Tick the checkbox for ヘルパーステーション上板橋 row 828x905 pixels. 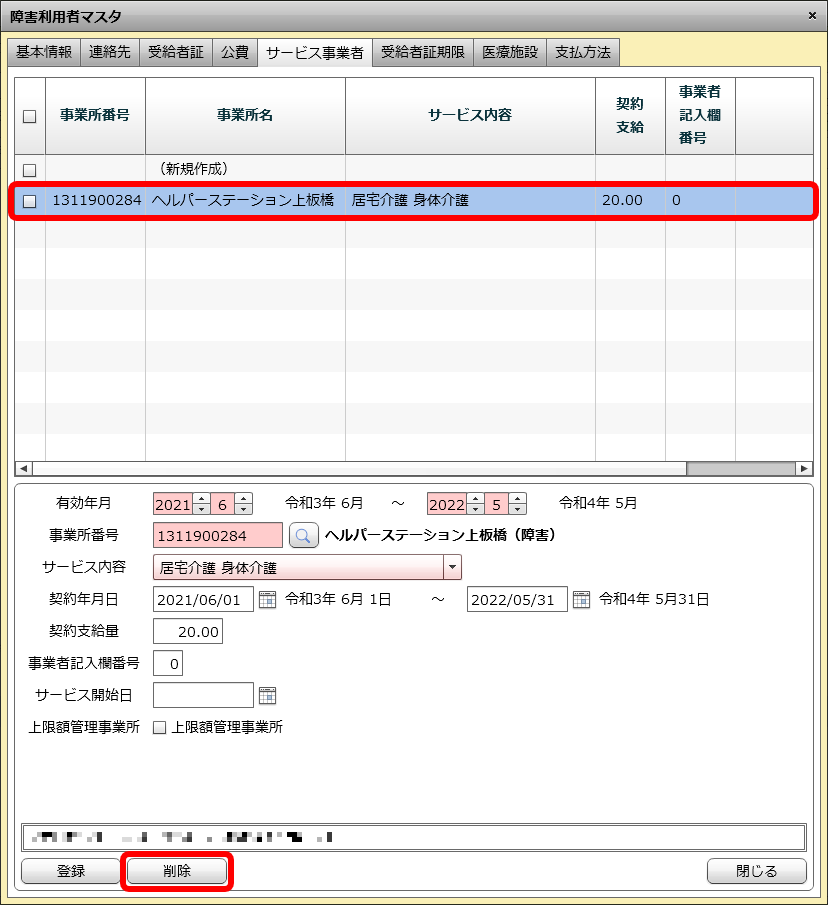(x=30, y=201)
